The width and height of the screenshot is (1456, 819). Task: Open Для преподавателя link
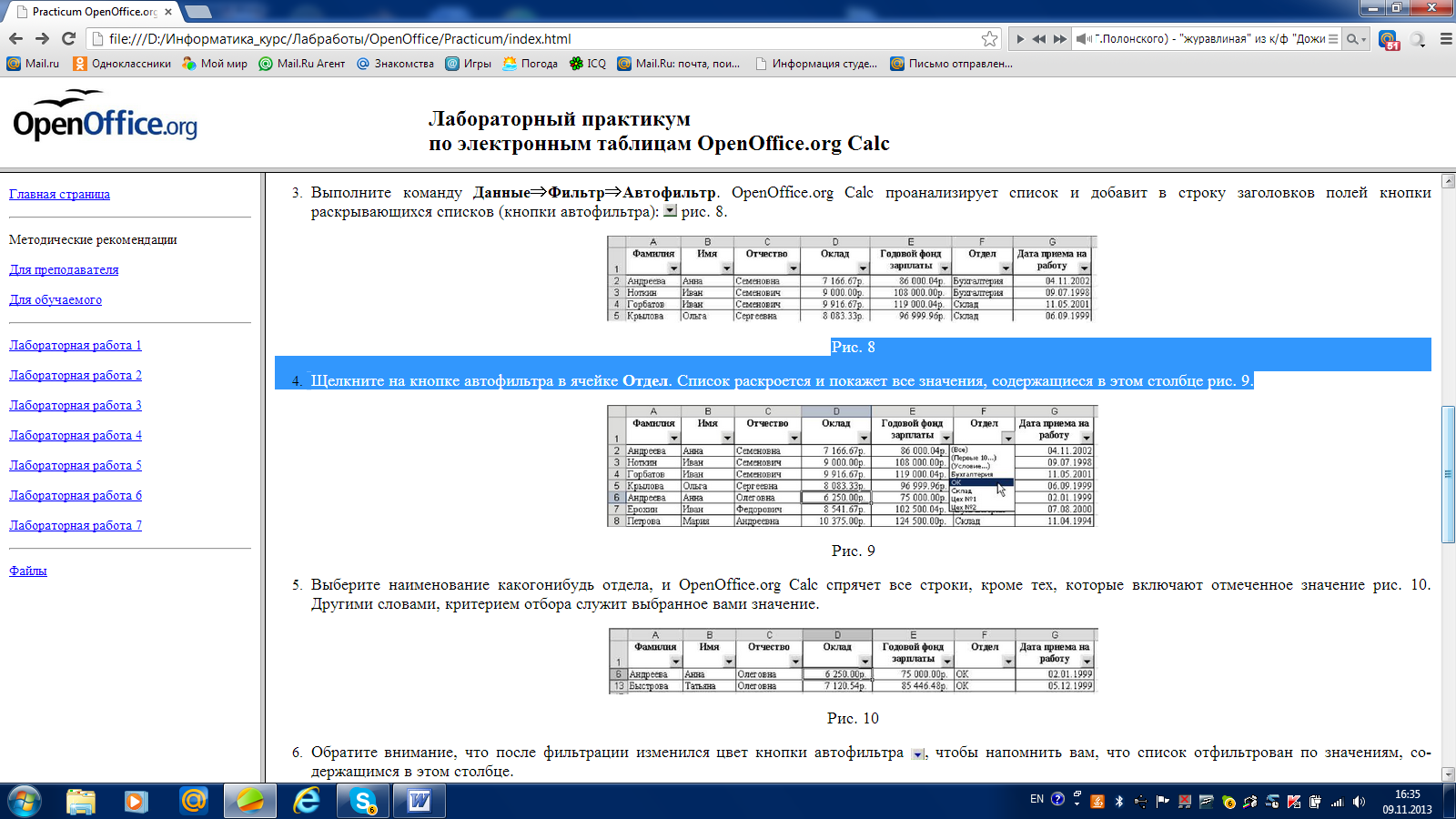(x=64, y=269)
